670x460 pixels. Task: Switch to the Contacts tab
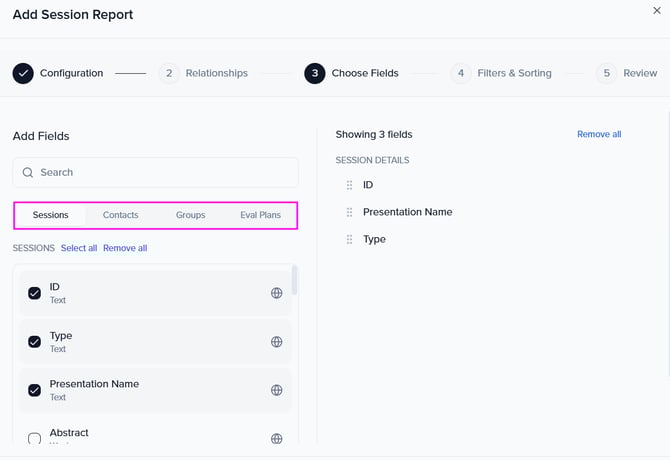(x=121, y=215)
